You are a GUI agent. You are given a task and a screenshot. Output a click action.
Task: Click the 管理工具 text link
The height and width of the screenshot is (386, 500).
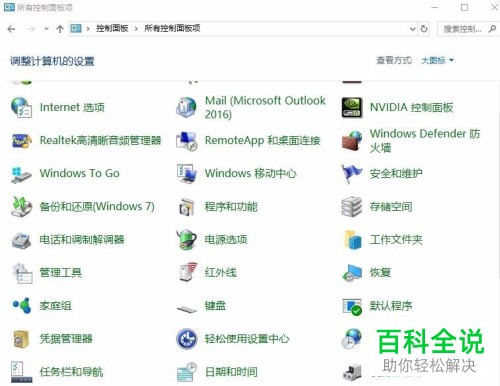[x=61, y=272]
